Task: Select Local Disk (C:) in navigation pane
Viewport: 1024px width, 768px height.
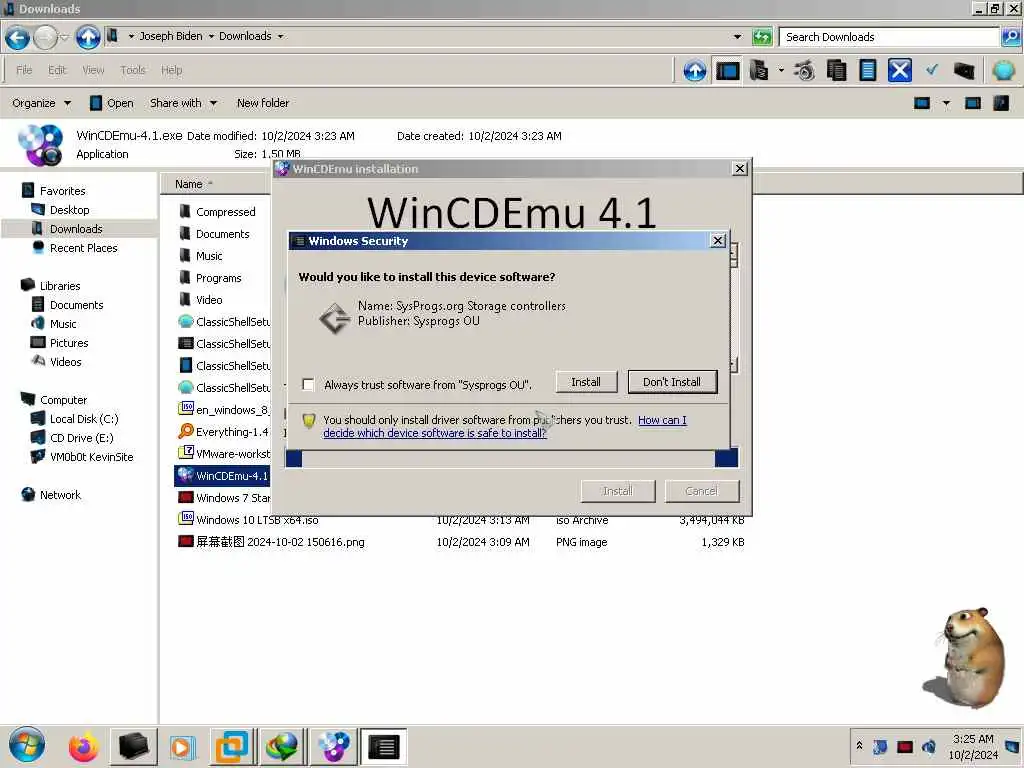Action: [84, 419]
